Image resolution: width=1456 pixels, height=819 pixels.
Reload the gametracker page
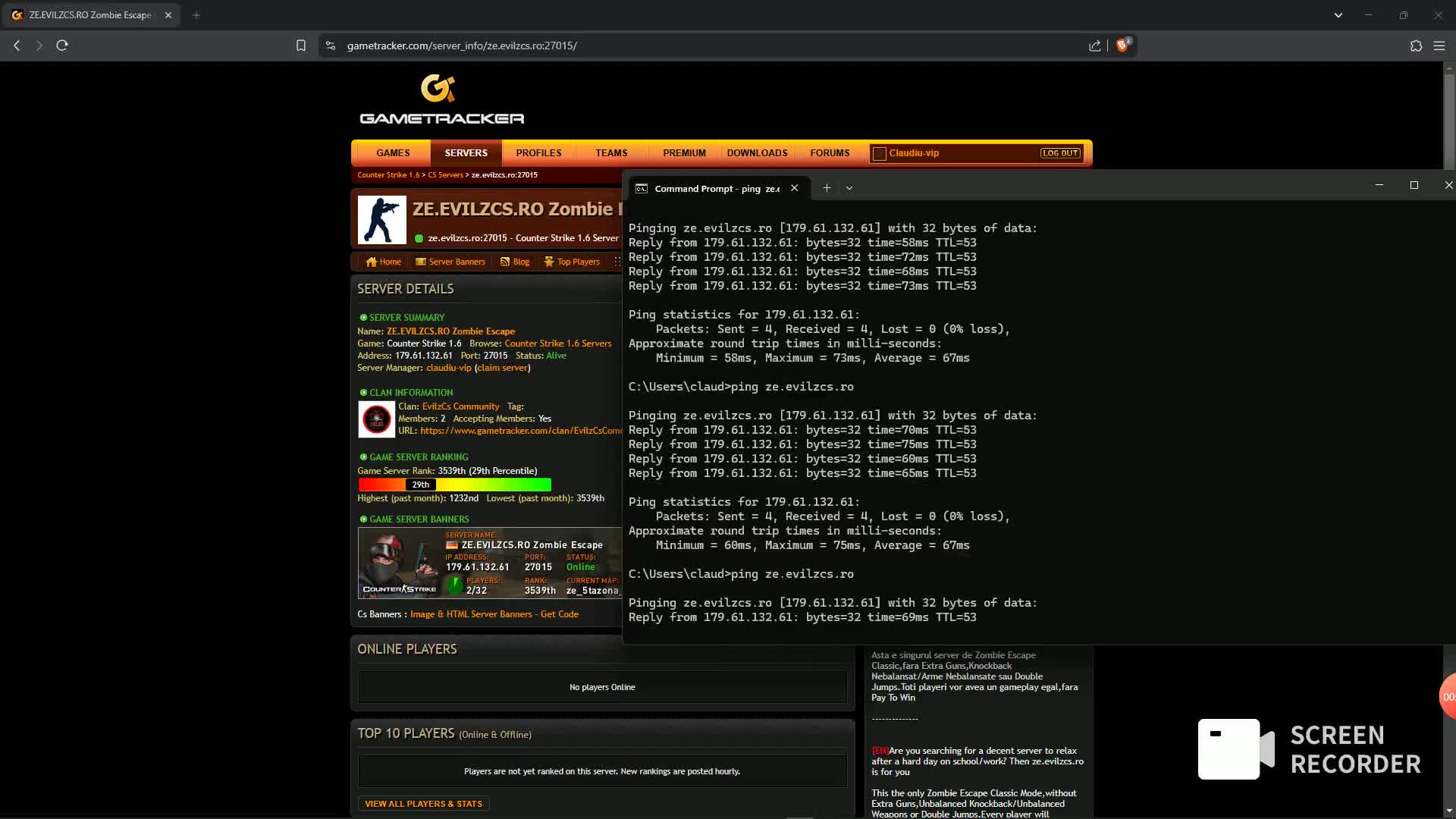click(x=62, y=45)
